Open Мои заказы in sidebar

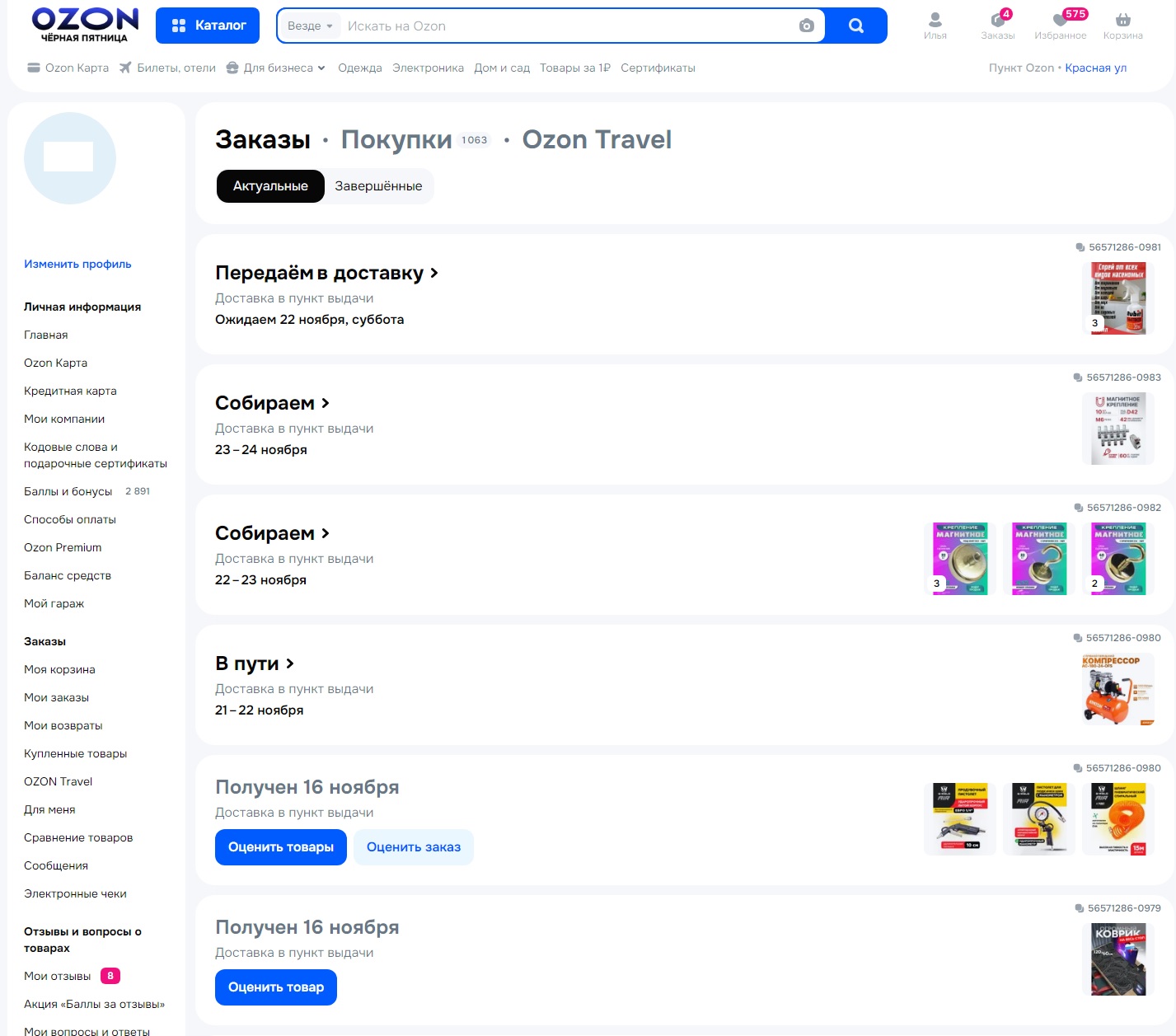[56, 697]
